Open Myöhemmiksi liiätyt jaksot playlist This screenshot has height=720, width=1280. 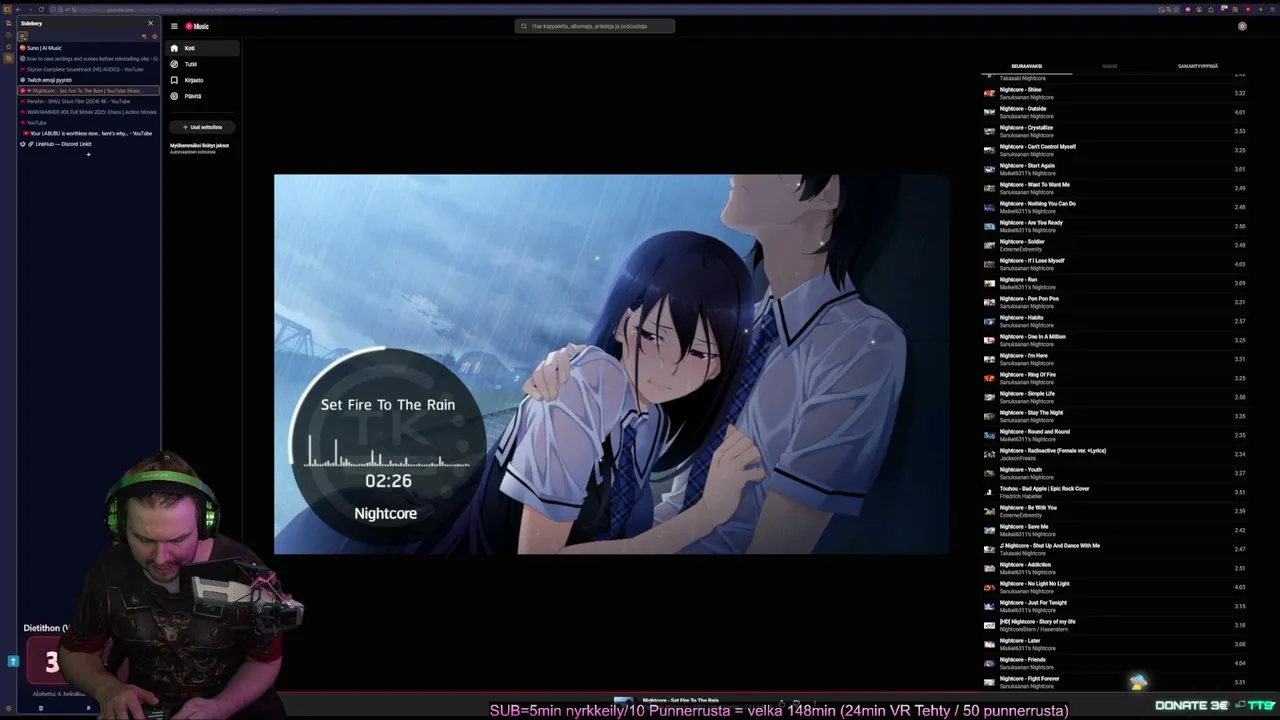tap(200, 148)
